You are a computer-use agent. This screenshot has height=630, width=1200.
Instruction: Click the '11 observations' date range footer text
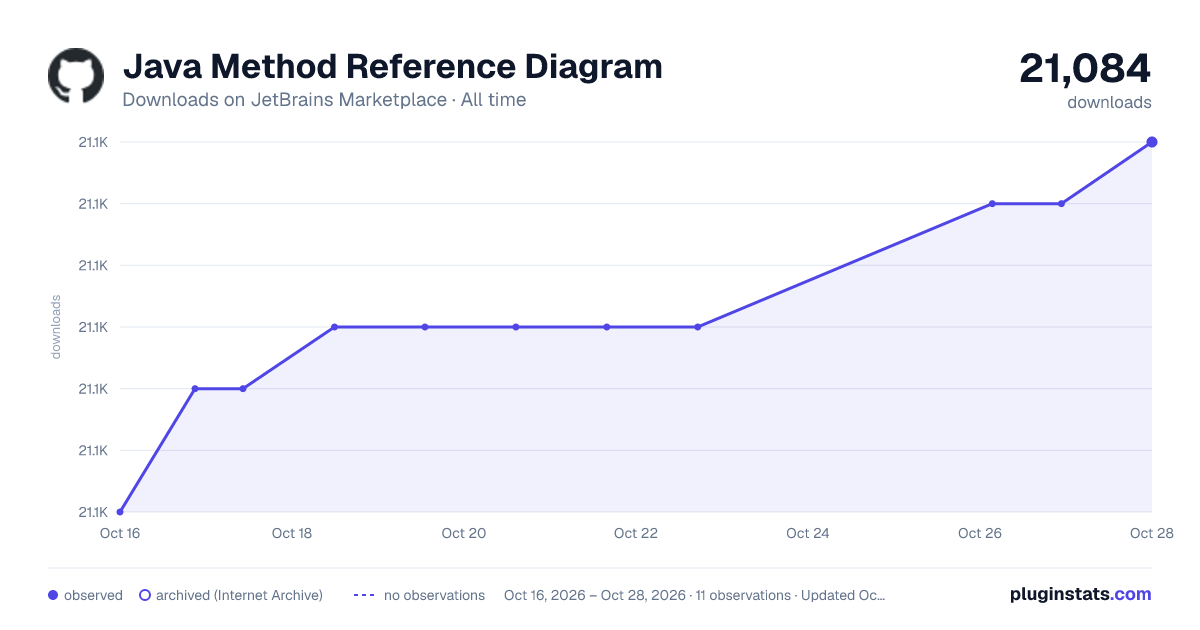click(x=695, y=595)
